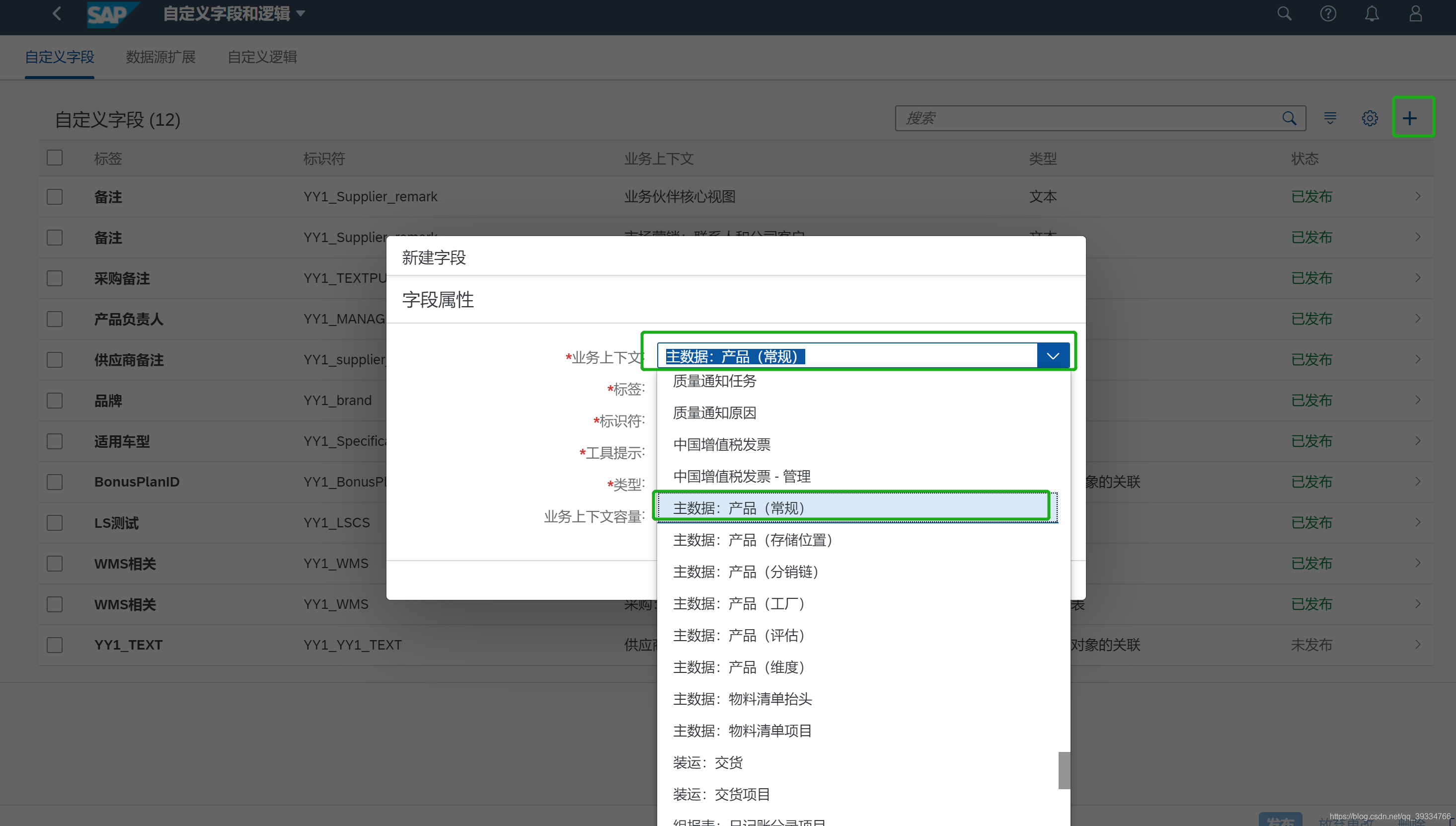Click the 状态 column header

coord(1304,159)
